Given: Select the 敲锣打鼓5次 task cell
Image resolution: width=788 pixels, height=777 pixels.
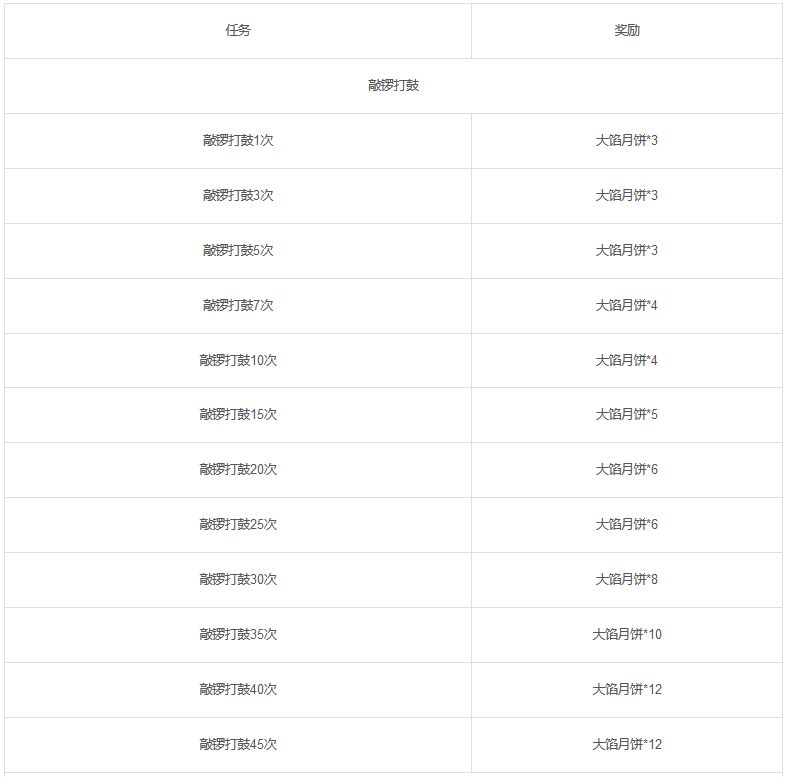Looking at the screenshot, I should pyautogui.click(x=238, y=251).
